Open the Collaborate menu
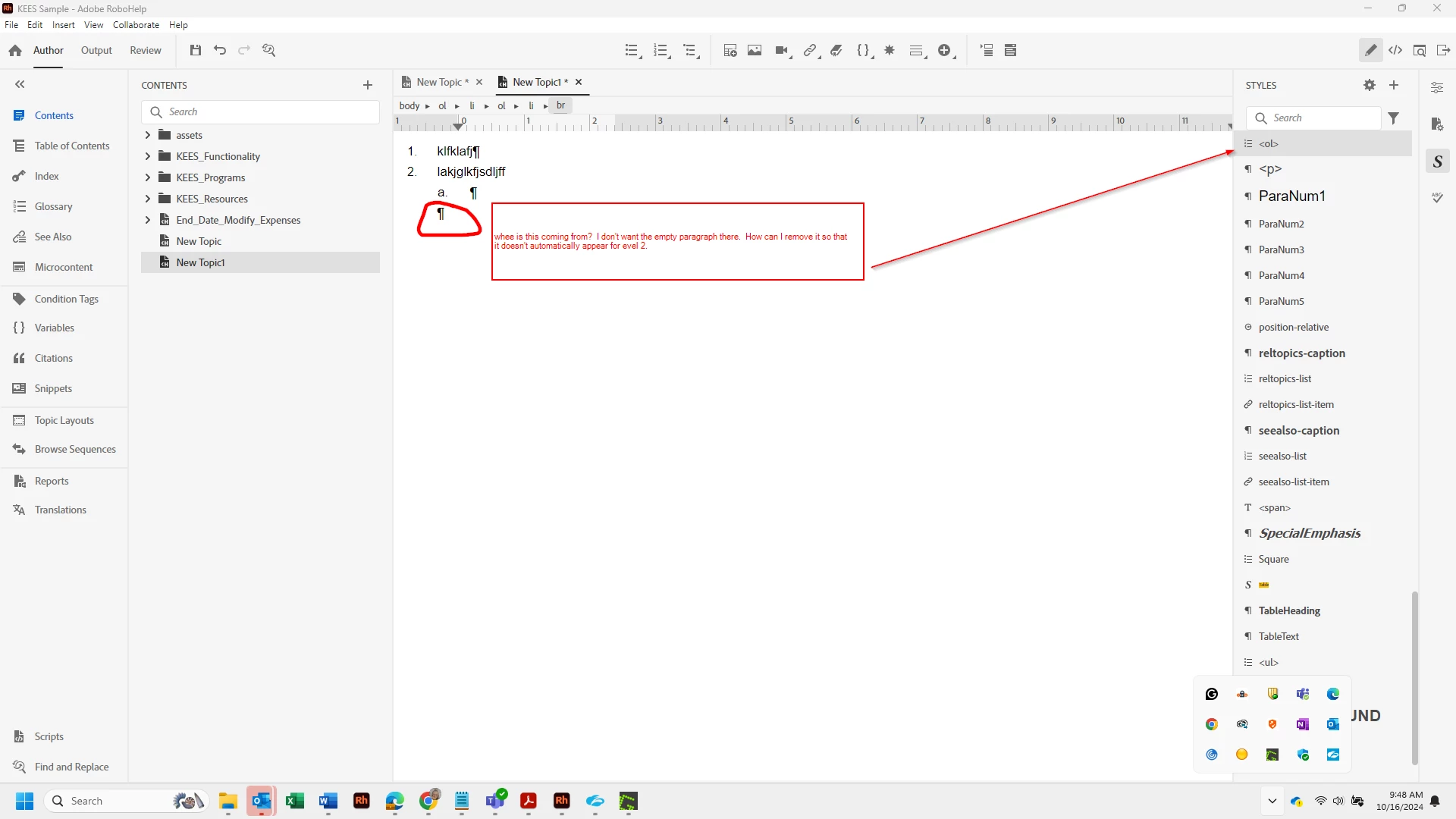Viewport: 1456px width, 819px height. pyautogui.click(x=136, y=25)
